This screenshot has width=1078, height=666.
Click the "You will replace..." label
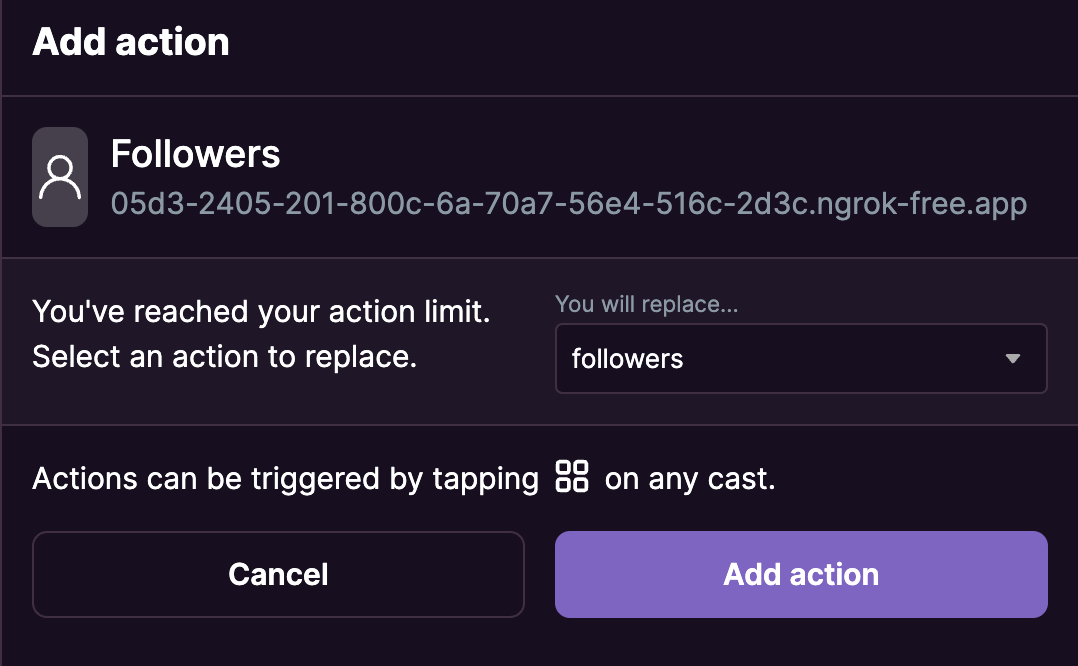click(646, 304)
